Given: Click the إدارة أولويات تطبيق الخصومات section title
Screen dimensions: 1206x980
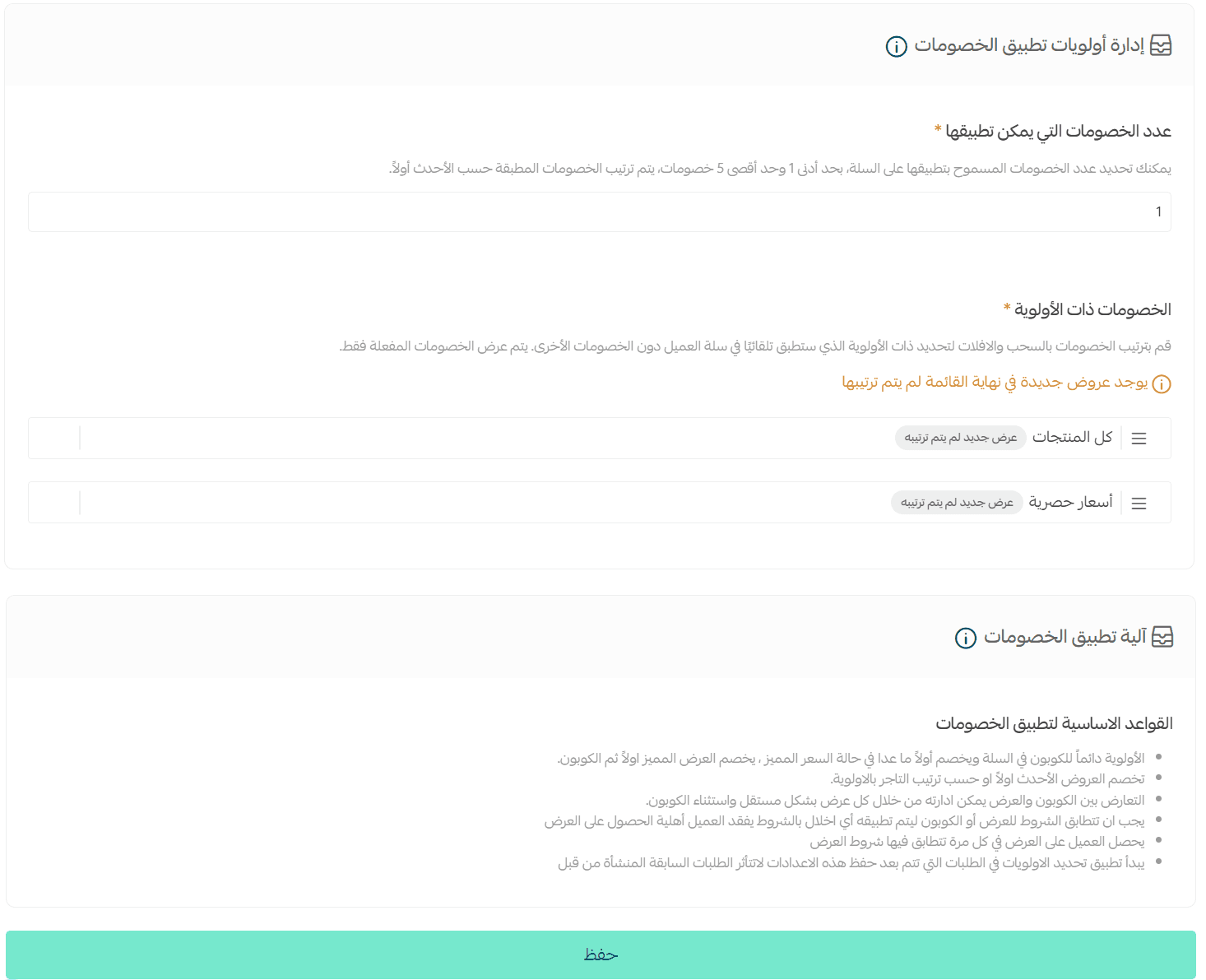Looking at the screenshot, I should 1029,45.
